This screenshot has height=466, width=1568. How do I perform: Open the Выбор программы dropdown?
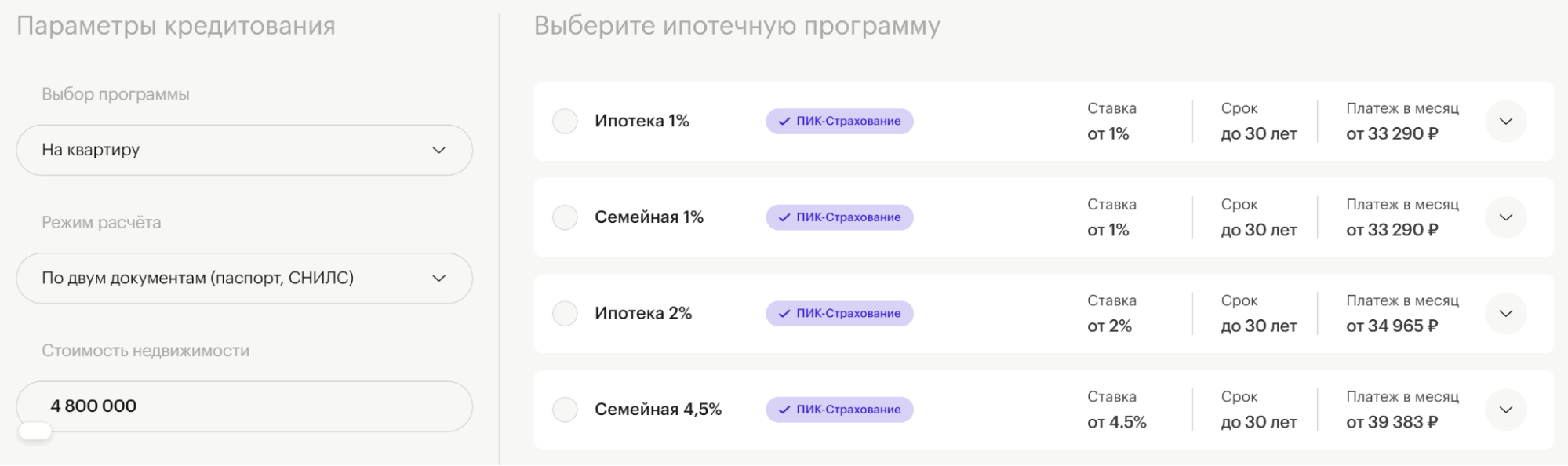click(244, 150)
